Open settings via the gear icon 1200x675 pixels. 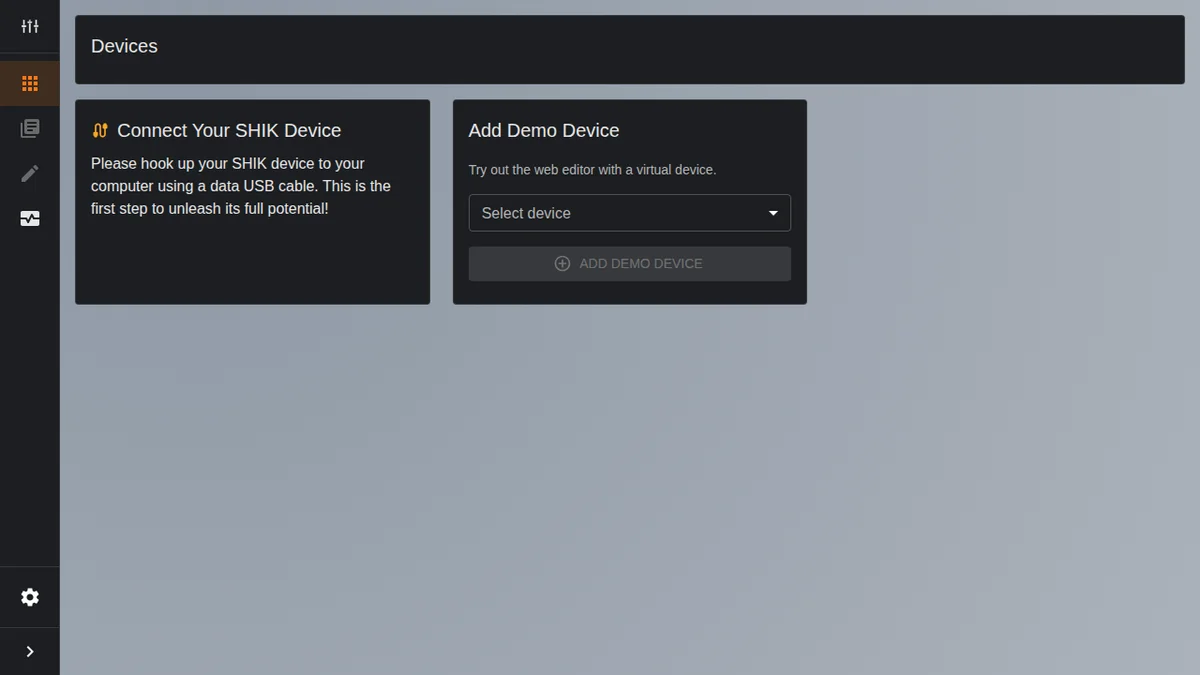30,597
